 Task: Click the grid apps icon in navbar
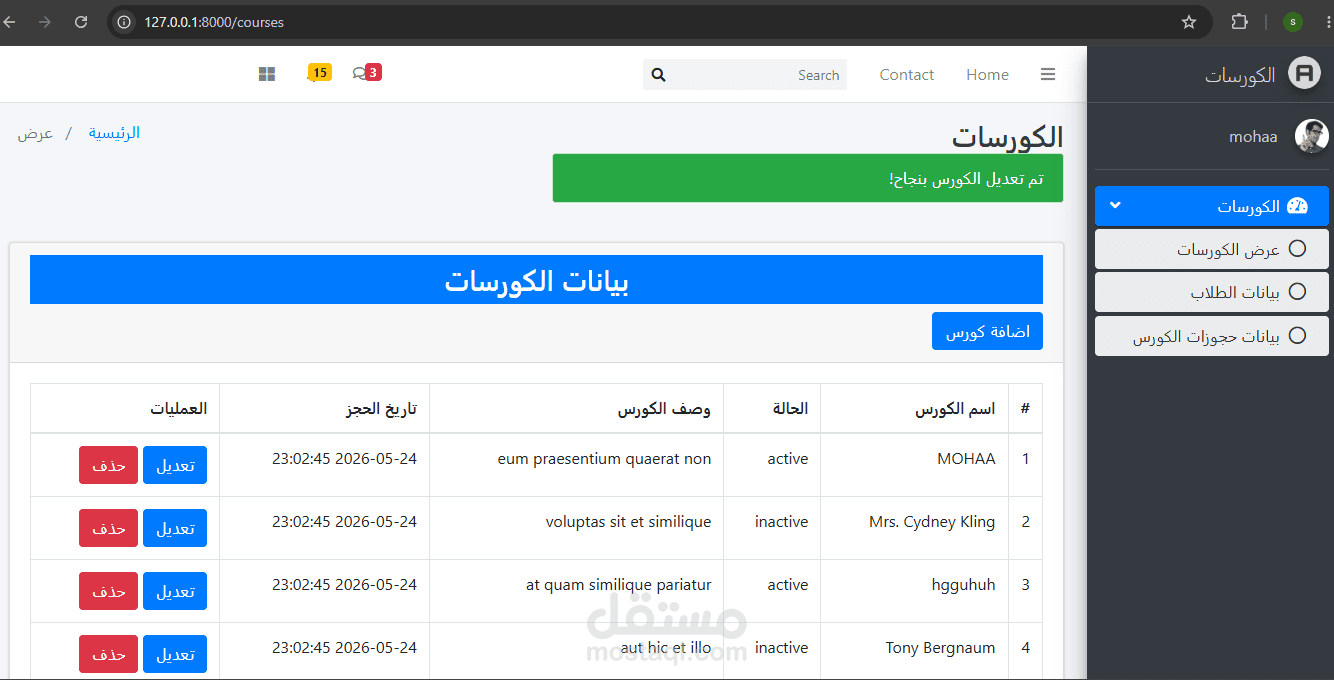(267, 74)
